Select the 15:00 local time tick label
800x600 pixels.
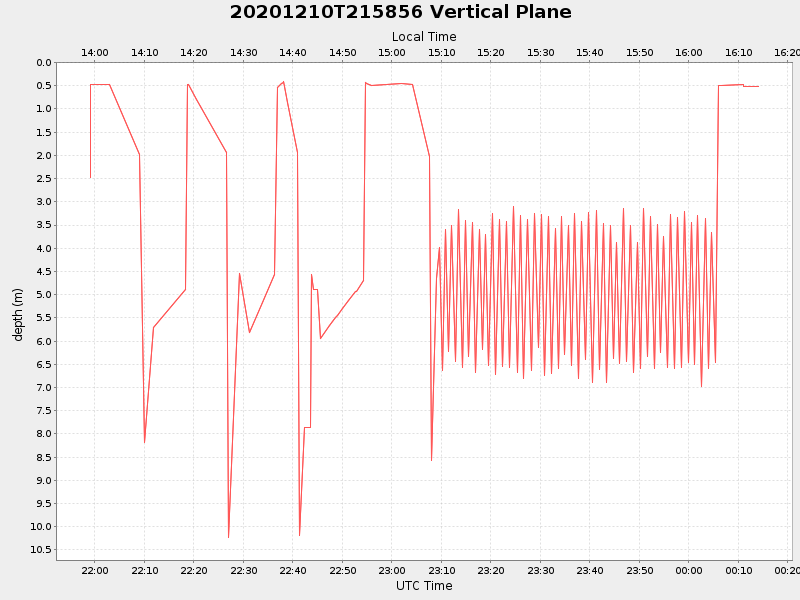pos(392,53)
